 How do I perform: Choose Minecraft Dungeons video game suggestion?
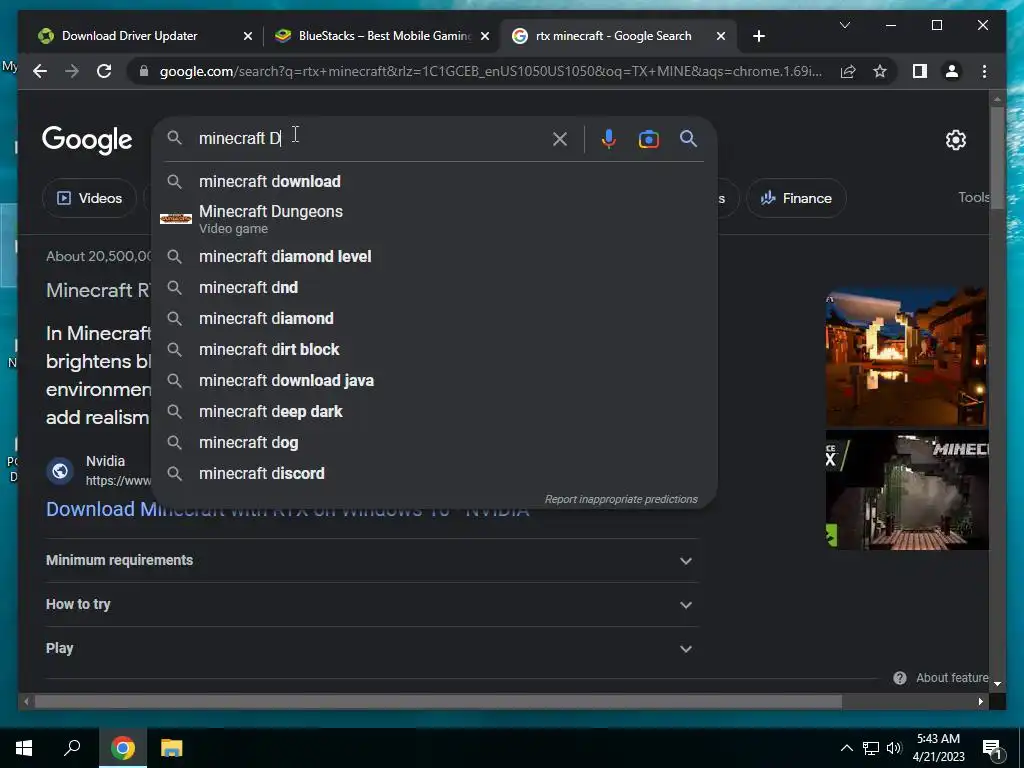(x=434, y=219)
